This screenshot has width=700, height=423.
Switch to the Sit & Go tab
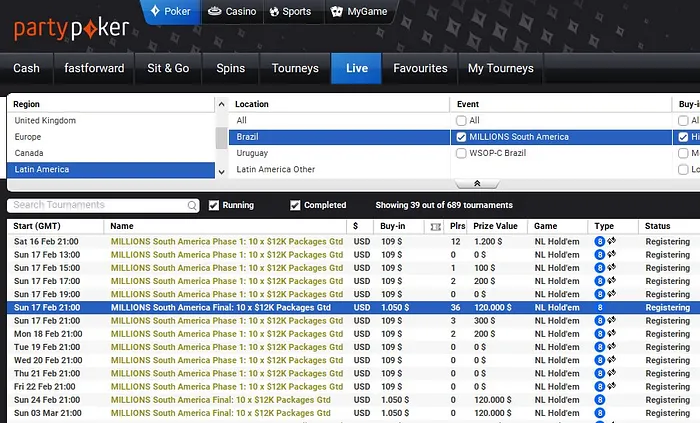pos(168,68)
